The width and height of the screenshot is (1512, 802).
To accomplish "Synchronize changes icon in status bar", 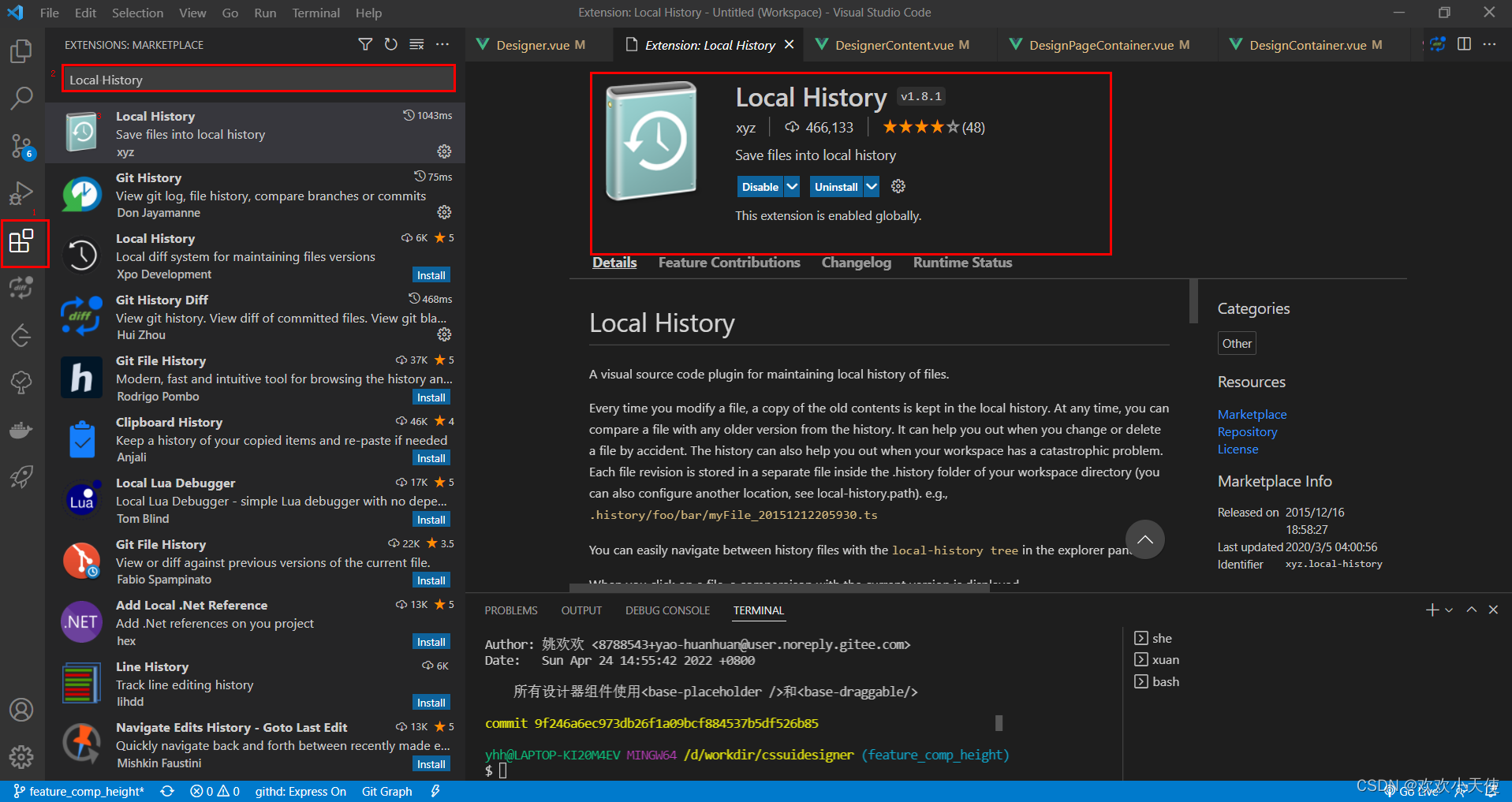I will click(x=167, y=791).
